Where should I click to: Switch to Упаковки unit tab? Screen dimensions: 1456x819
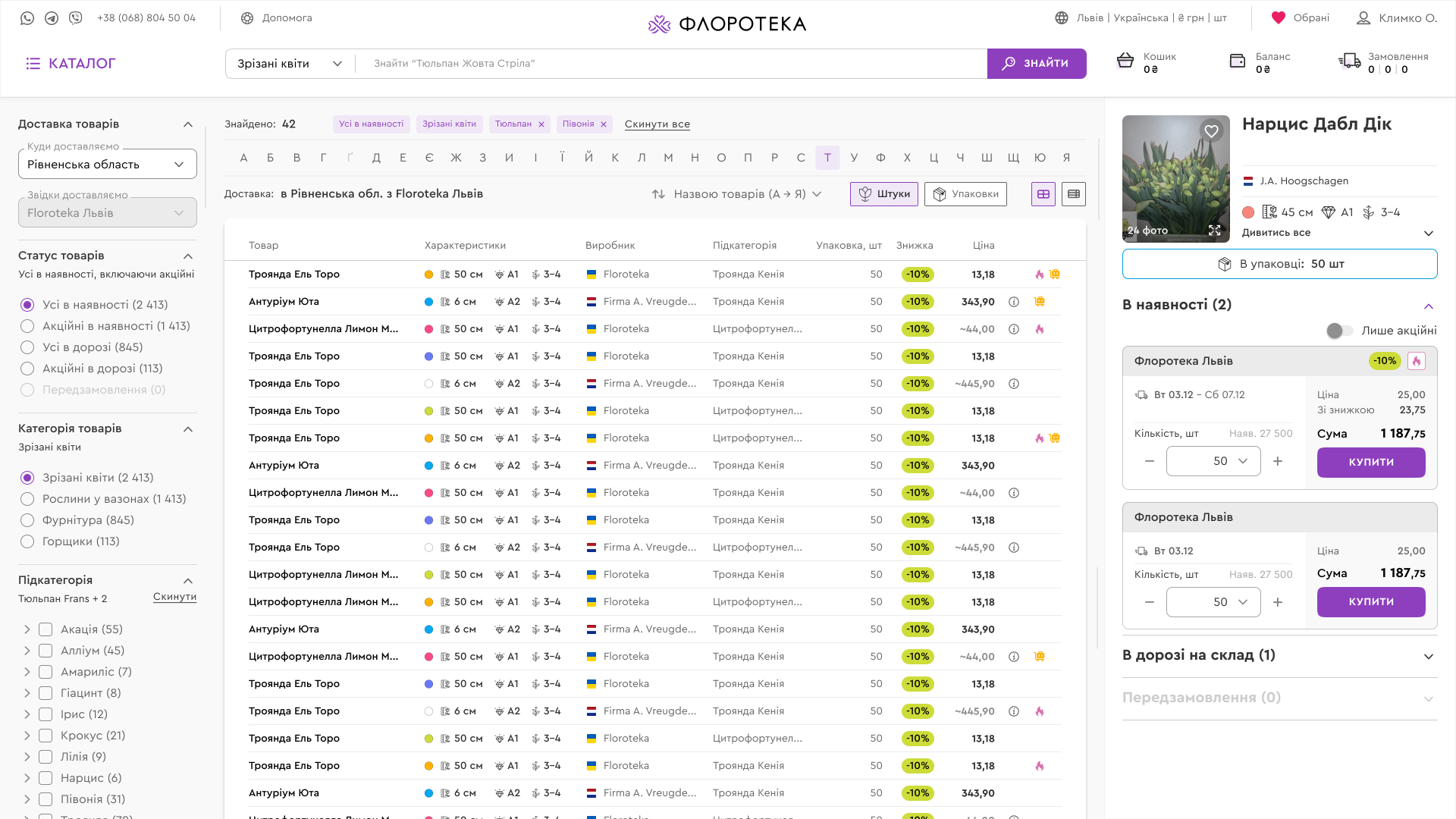click(965, 194)
